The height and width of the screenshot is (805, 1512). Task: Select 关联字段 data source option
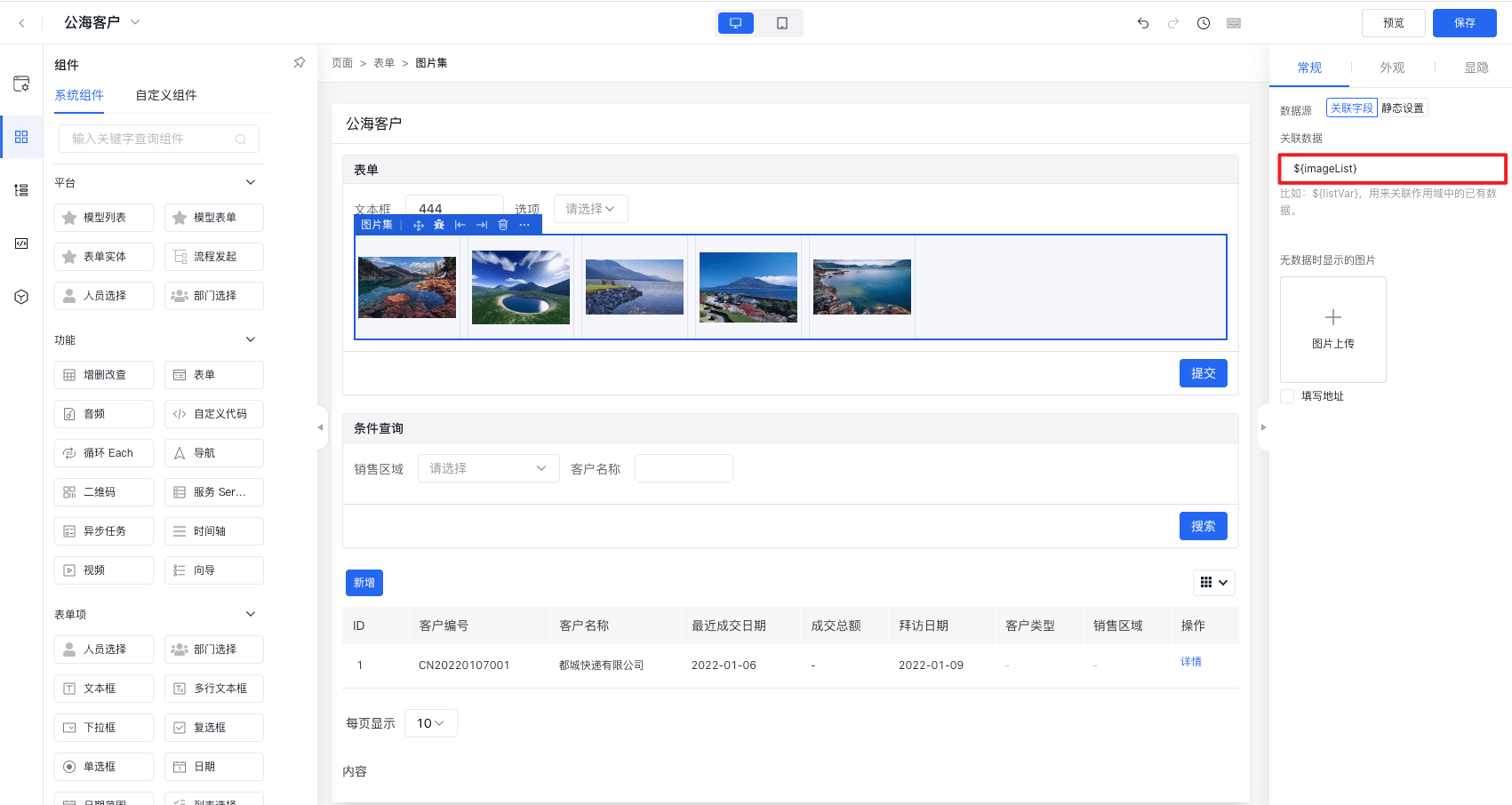point(1352,108)
